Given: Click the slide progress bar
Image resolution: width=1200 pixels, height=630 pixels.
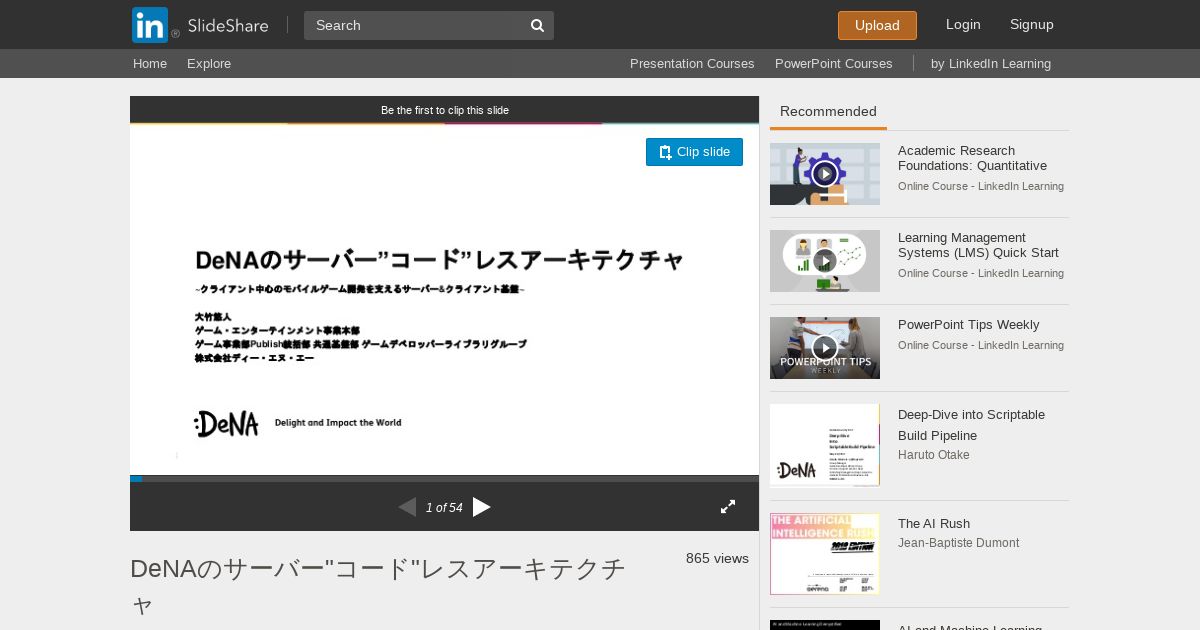Looking at the screenshot, I should (x=444, y=479).
